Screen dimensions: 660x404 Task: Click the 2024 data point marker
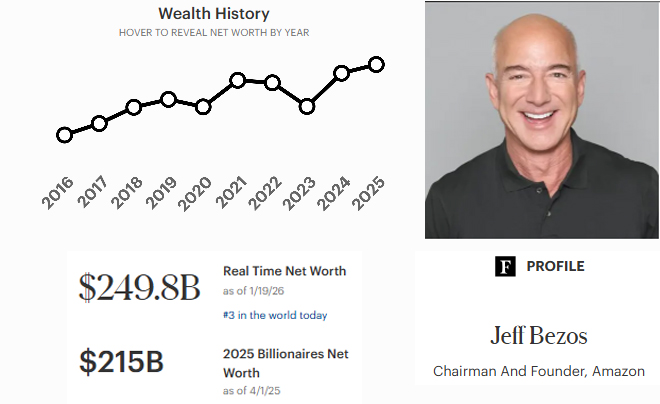342,72
